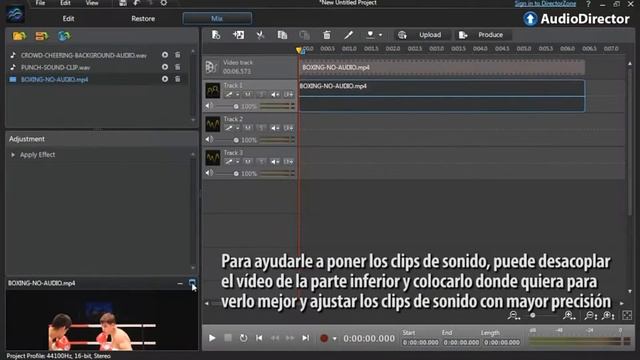Click the globe icon next to Upload
Screen dimensions: 640x360
click(x=402, y=35)
